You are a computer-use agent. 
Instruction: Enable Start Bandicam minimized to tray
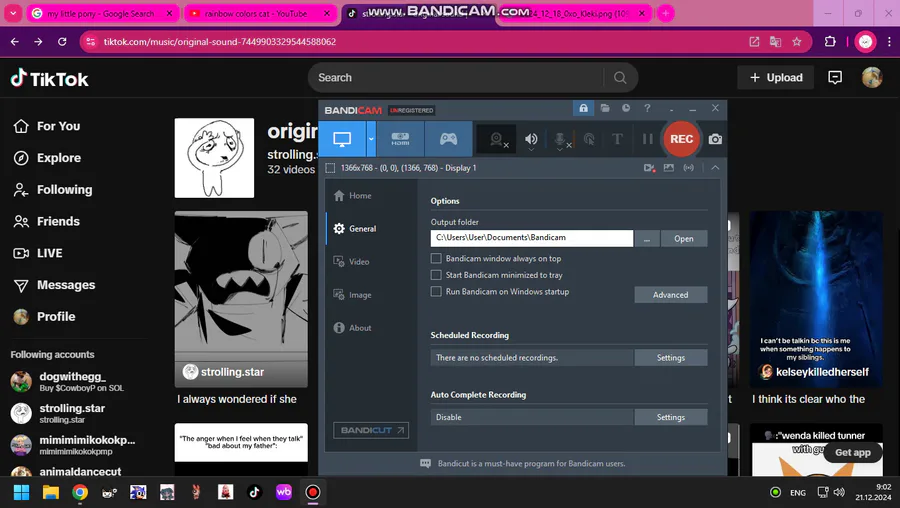coord(436,275)
